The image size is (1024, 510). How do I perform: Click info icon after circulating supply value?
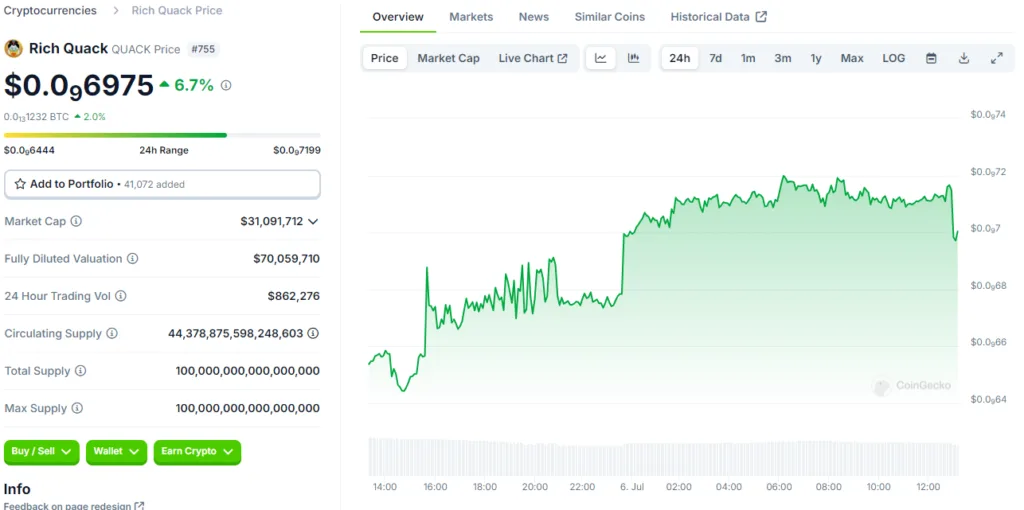point(313,334)
